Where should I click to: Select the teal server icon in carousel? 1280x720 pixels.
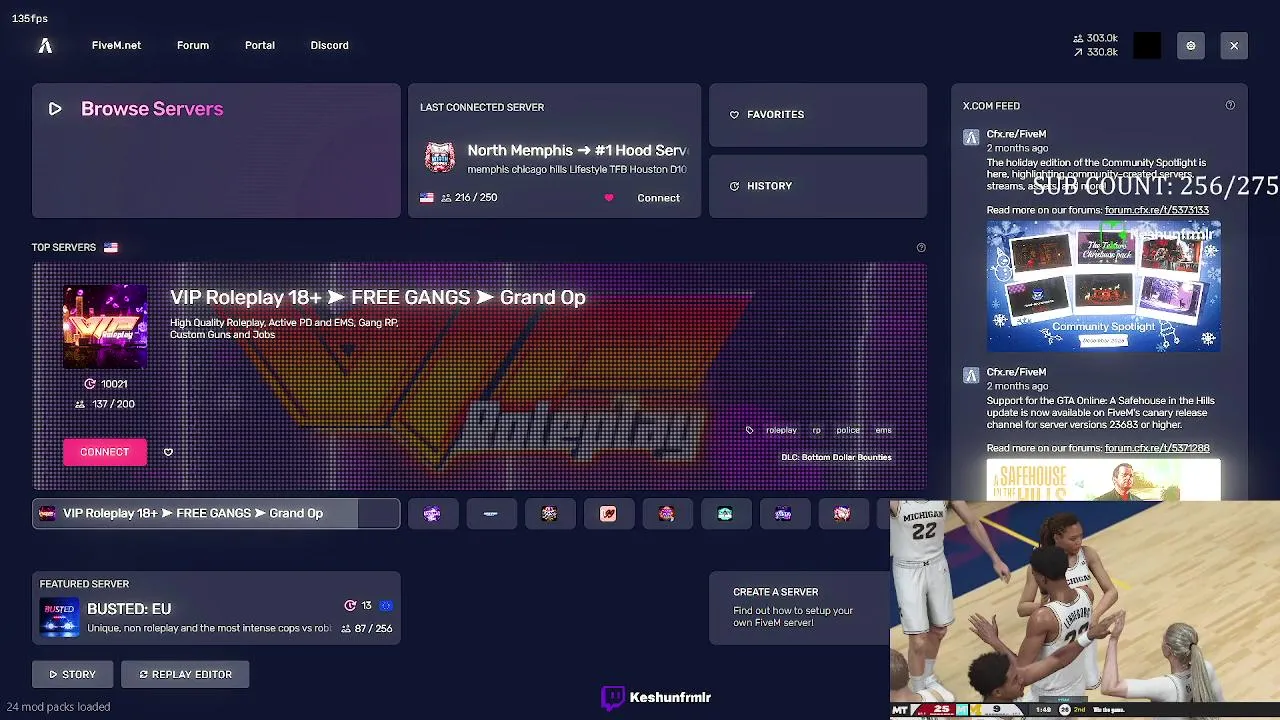[x=725, y=514]
